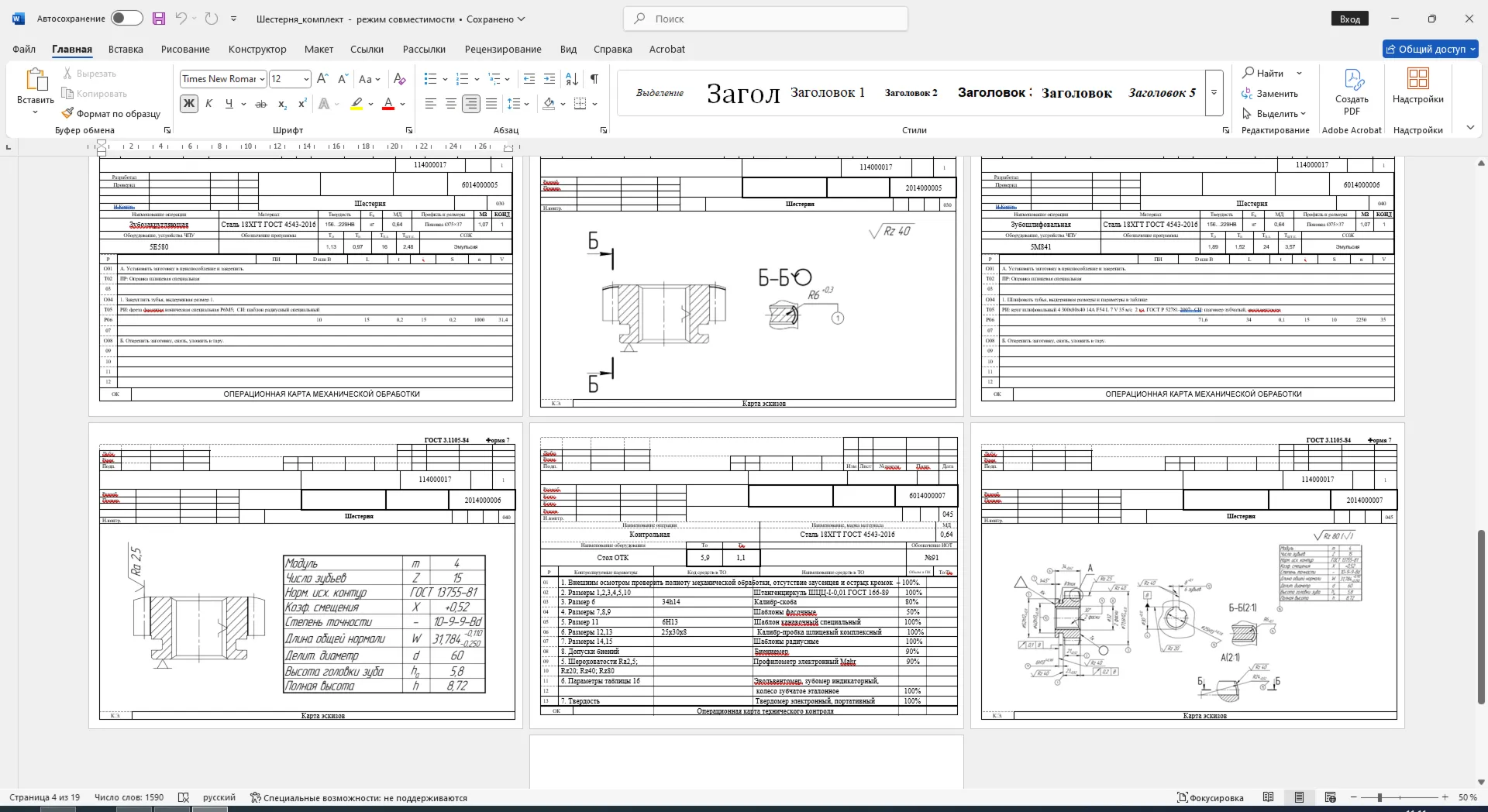This screenshot has width=1488, height=812.
Task: Click the Формат по образцу format painter
Action: click(112, 114)
